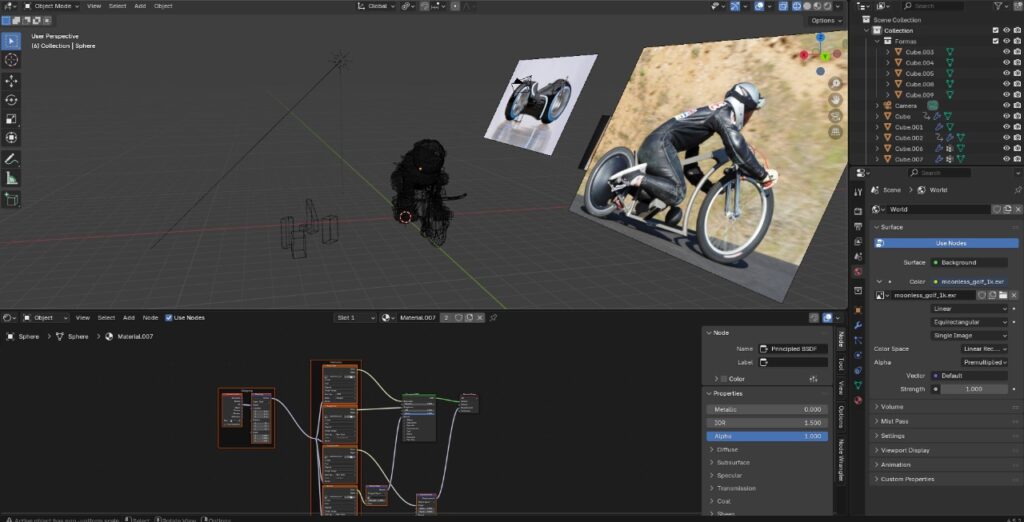Toggle the Use Nodes checkbox in node editor
Screen dimensions: 1024x522
(x=169, y=317)
